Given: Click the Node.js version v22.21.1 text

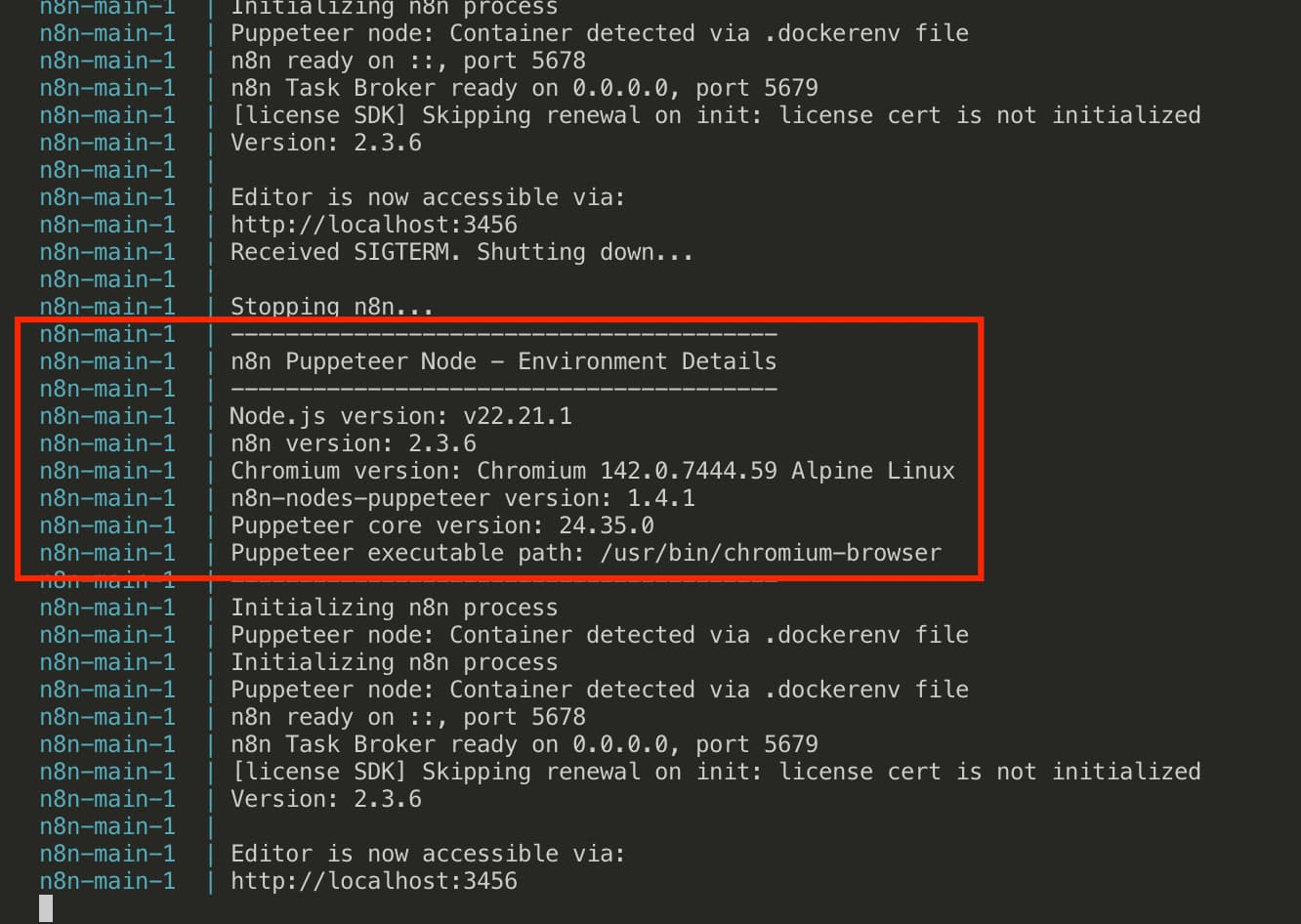Looking at the screenshot, I should coord(517,415).
